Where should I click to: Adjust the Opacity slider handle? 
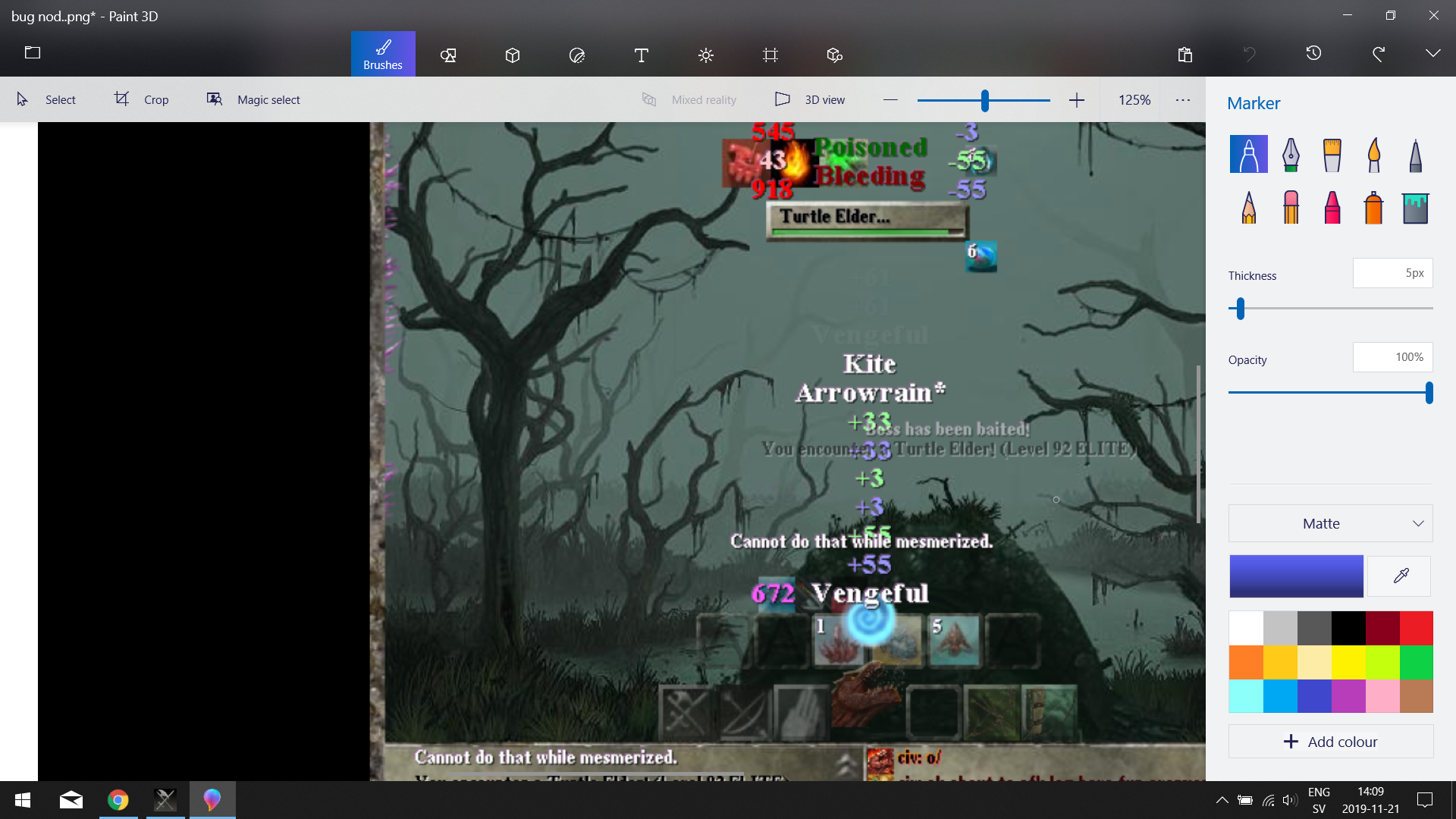[1429, 392]
